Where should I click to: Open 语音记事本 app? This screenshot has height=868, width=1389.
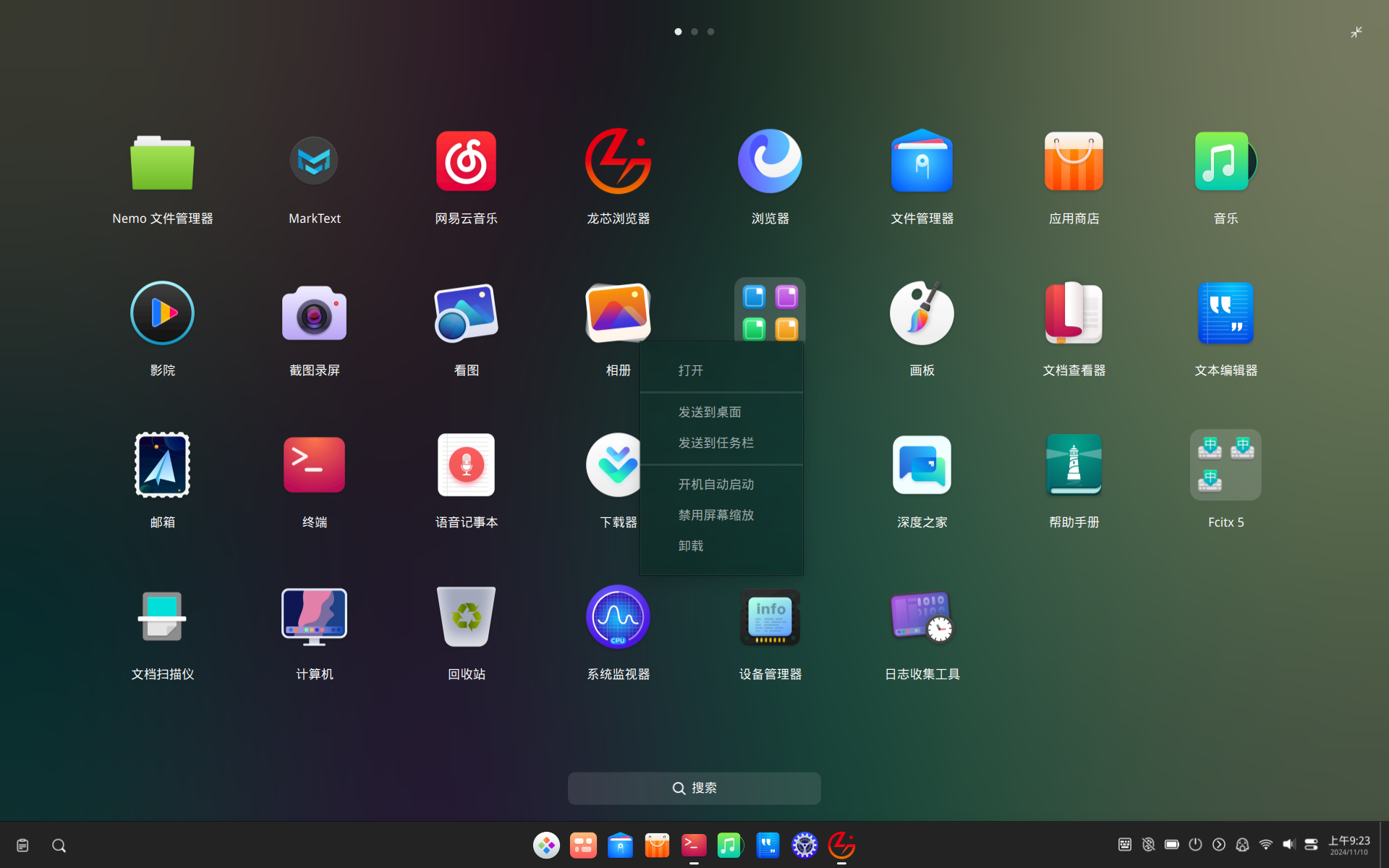click(x=466, y=467)
